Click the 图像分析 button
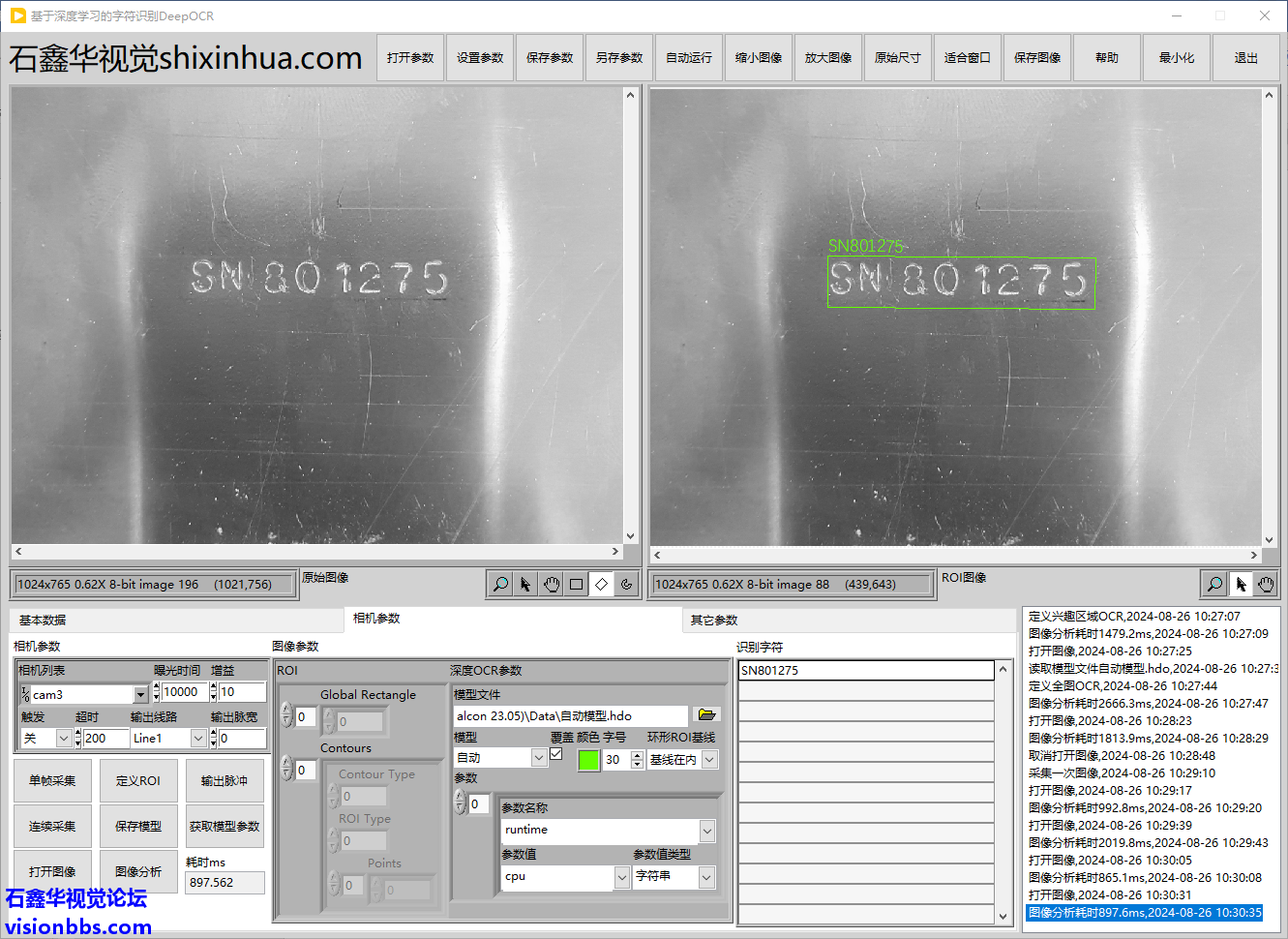 138,871
